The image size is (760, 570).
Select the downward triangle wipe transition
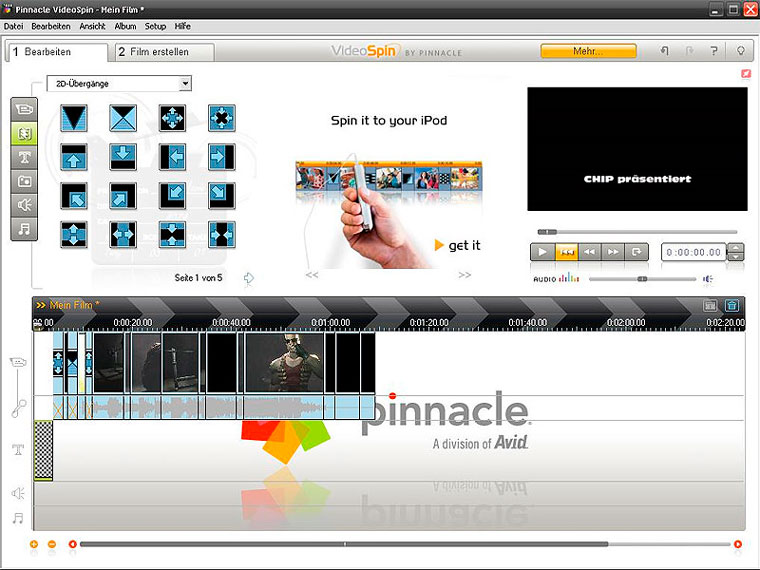(x=74, y=118)
